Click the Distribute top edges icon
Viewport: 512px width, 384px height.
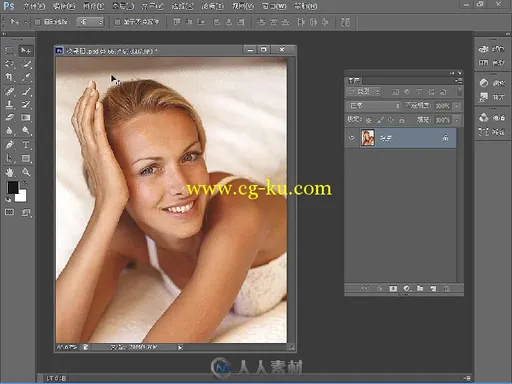point(261,22)
